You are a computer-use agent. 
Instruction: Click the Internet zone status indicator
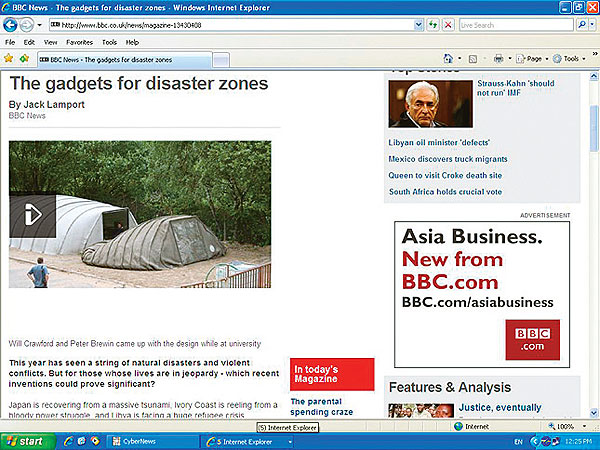pyautogui.click(x=471, y=426)
